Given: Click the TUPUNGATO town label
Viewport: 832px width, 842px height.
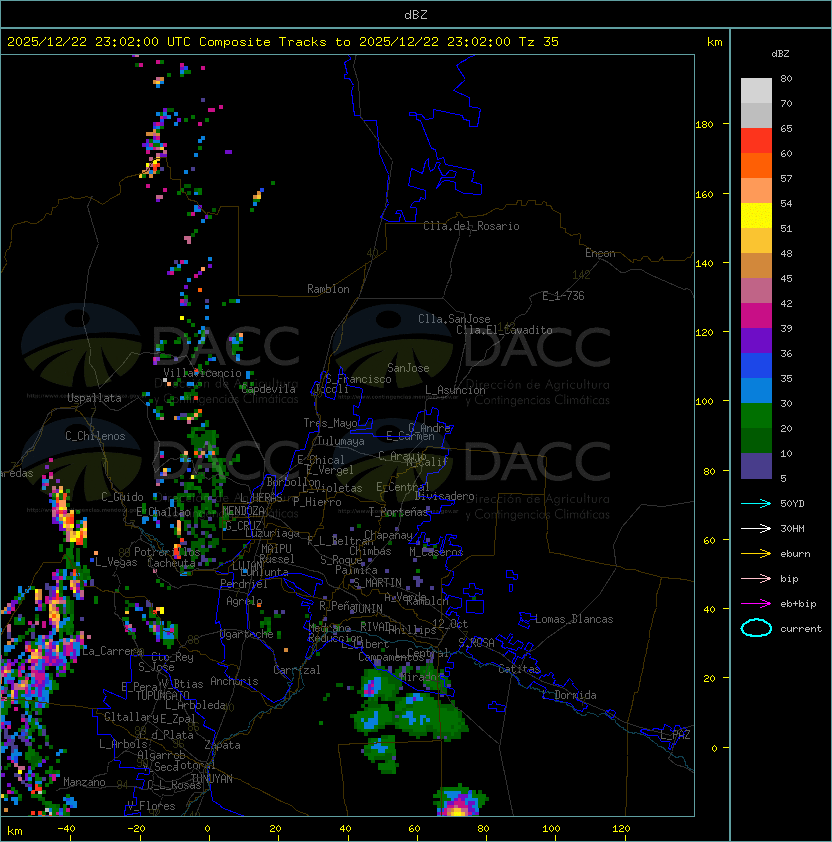Looking at the screenshot, I should (162, 695).
